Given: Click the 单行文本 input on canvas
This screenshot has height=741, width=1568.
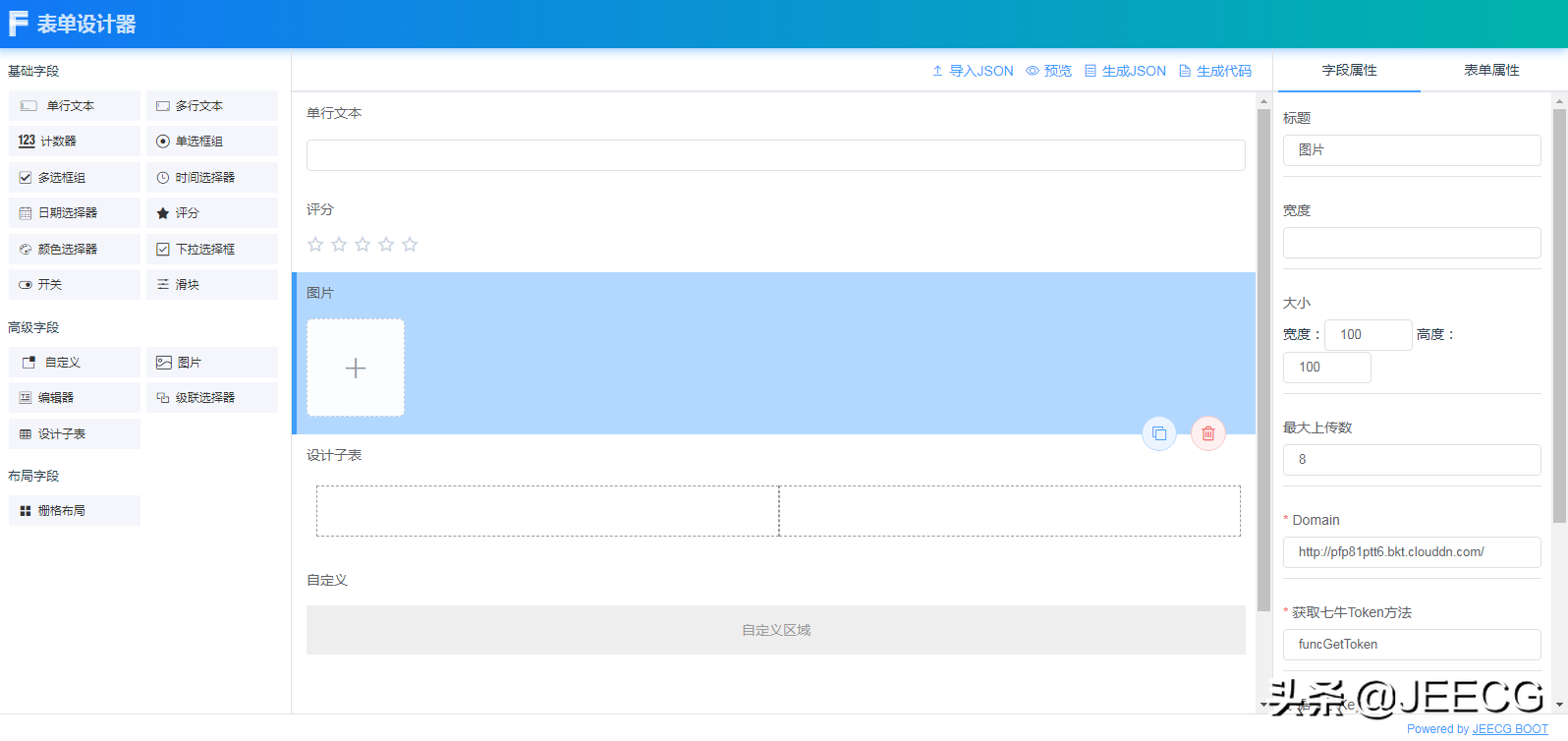Looking at the screenshot, I should tap(776, 155).
